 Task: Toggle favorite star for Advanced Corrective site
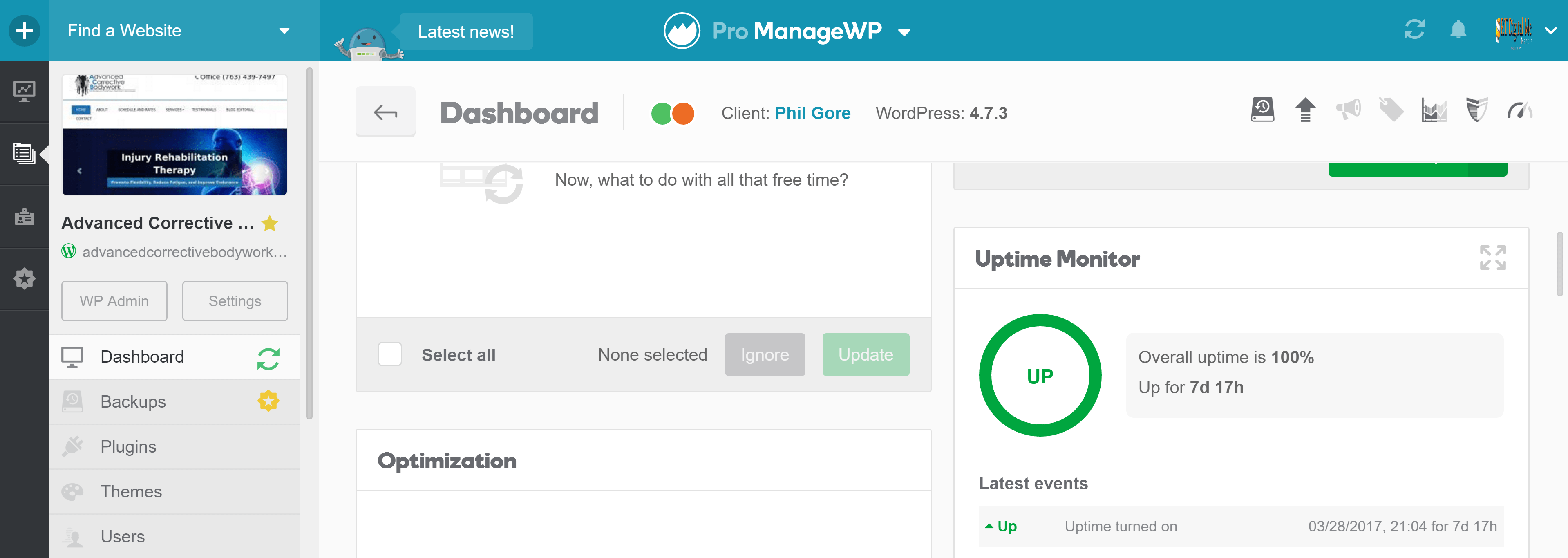270,224
